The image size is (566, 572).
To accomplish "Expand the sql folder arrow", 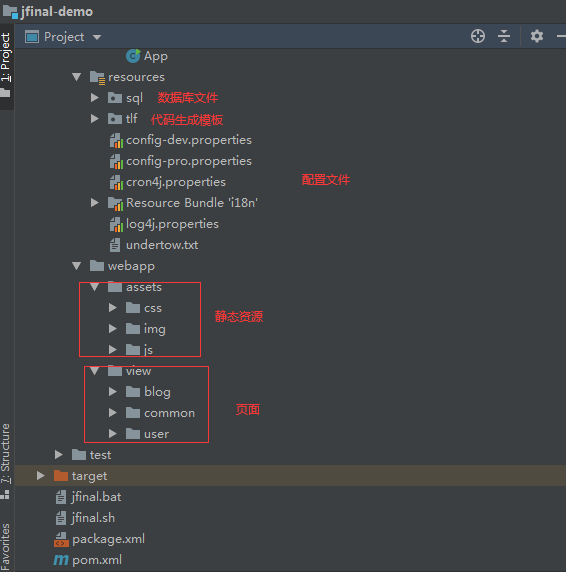I will (x=94, y=97).
